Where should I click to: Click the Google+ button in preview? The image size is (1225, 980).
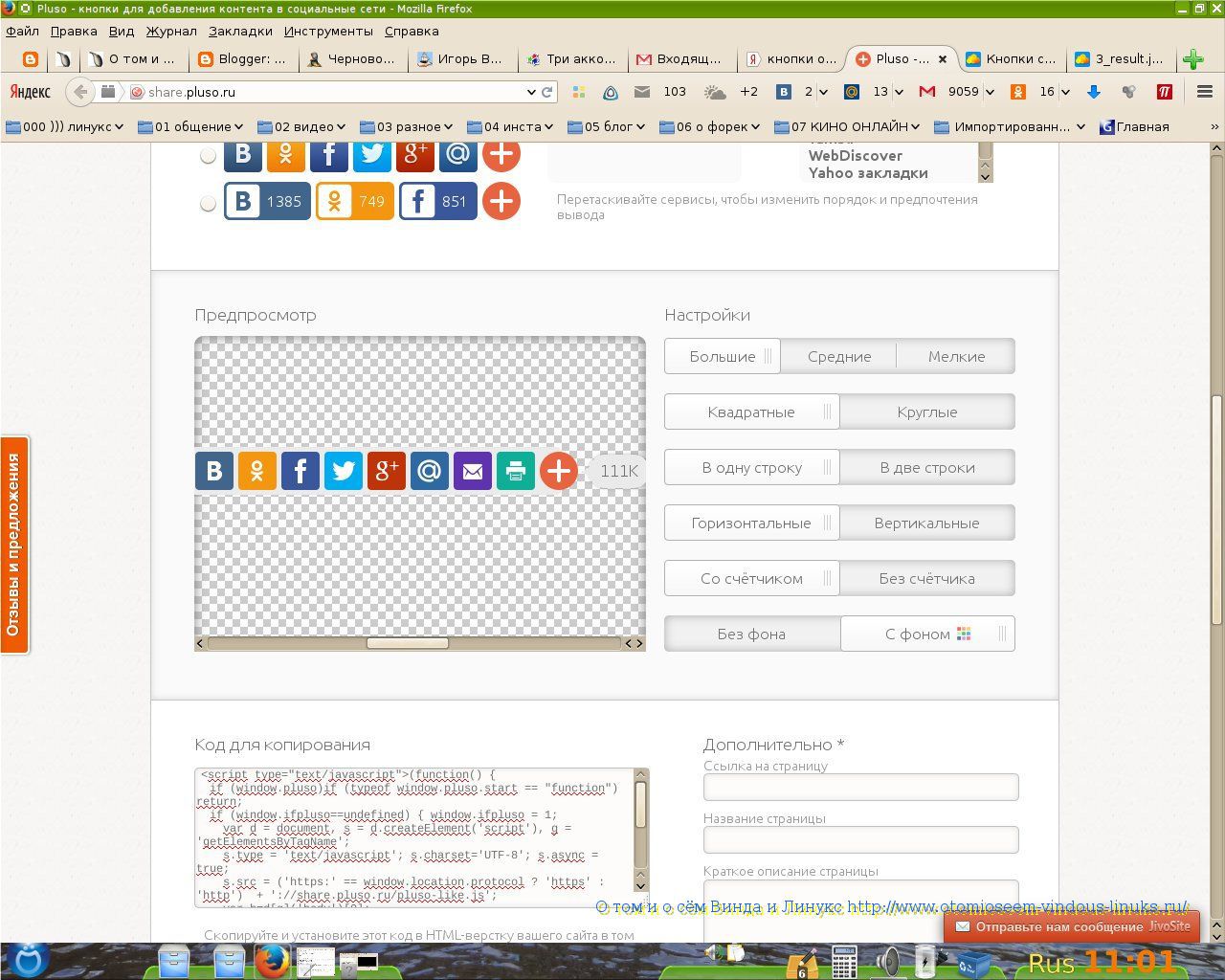387,471
